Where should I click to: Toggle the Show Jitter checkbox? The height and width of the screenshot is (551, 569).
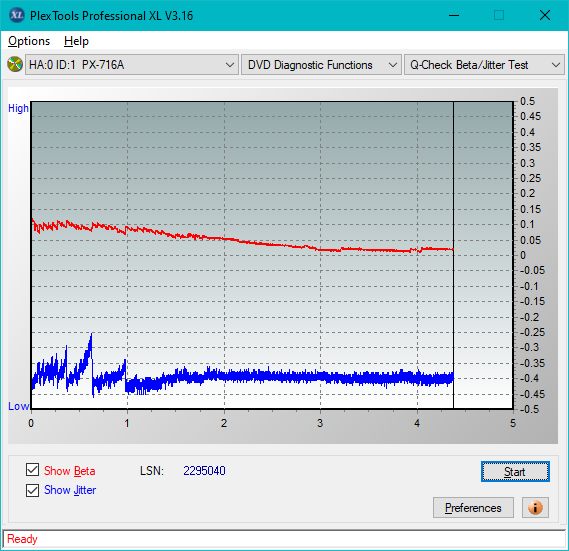32,490
